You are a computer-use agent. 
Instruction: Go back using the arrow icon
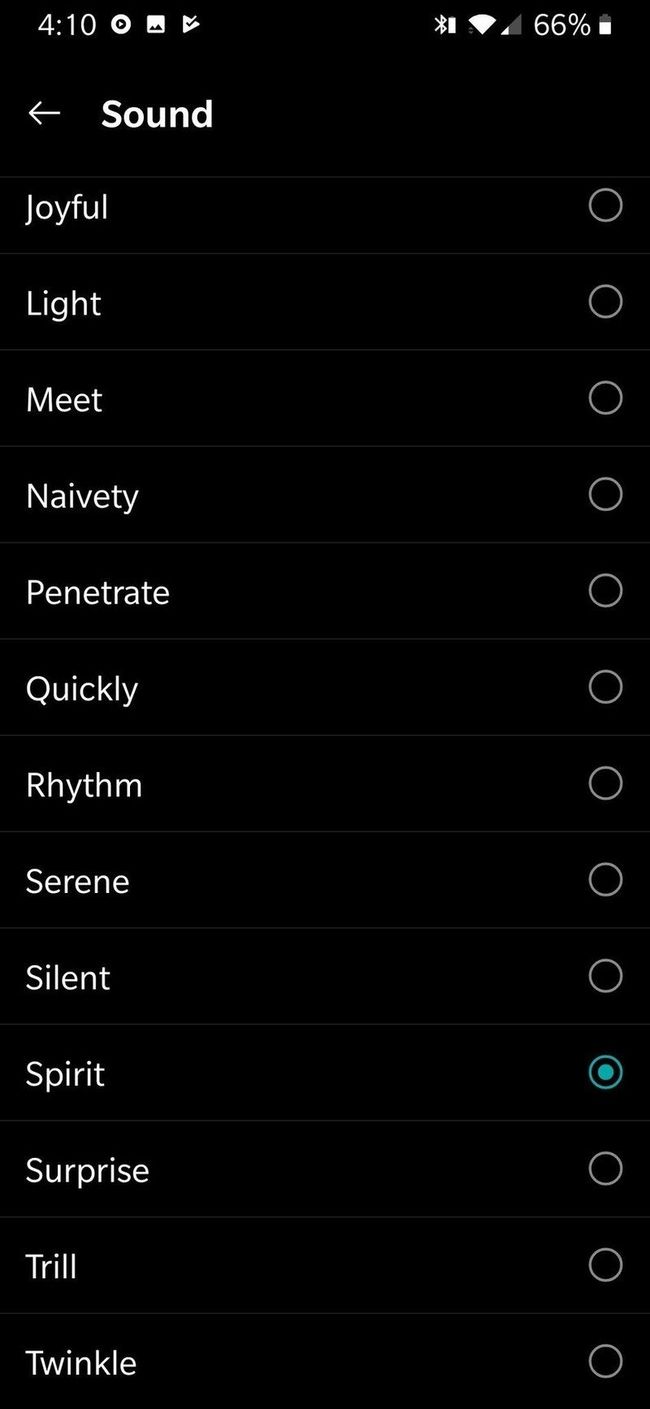click(44, 113)
